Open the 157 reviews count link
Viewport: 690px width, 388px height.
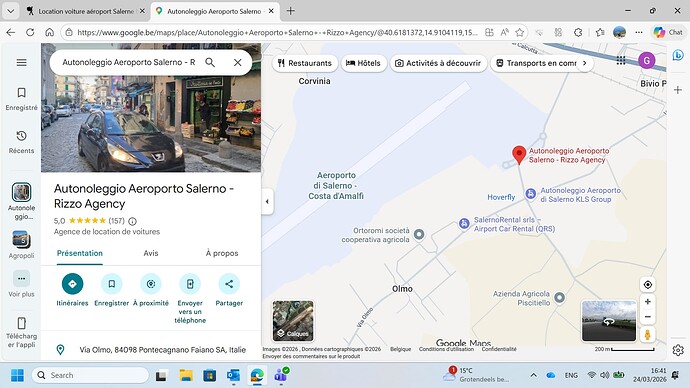117,221
